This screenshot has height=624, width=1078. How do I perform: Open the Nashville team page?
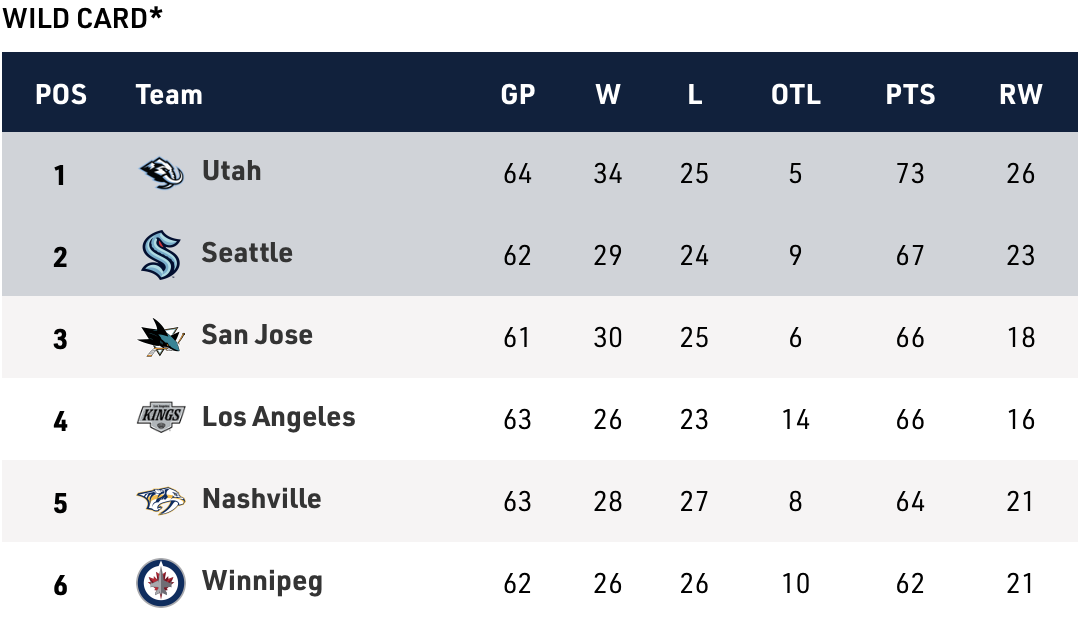point(261,499)
